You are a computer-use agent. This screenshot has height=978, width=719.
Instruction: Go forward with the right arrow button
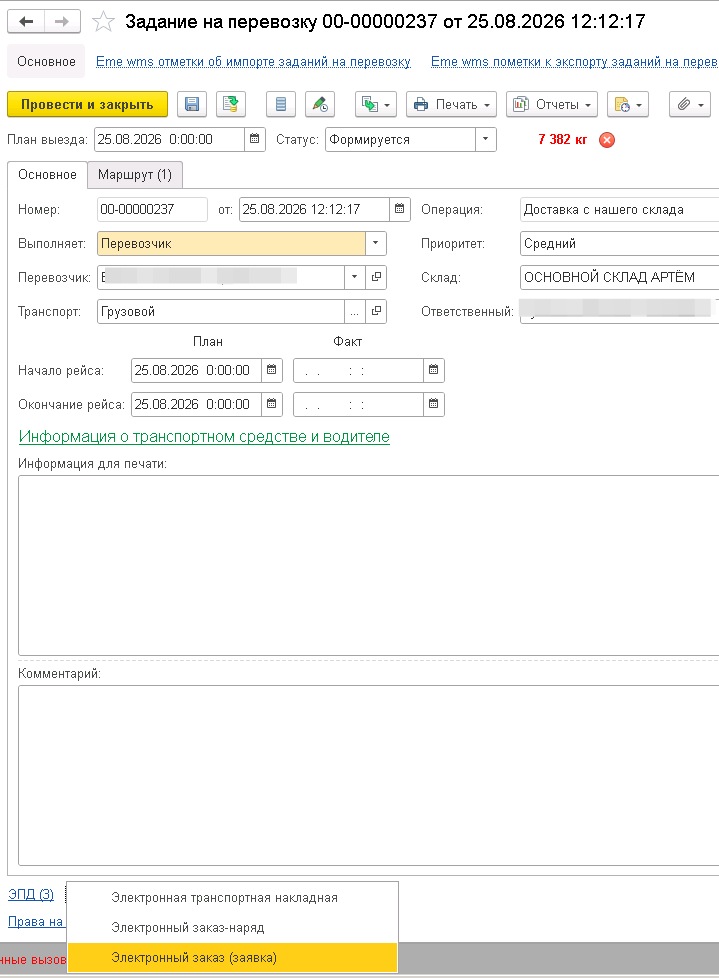[x=62, y=22]
